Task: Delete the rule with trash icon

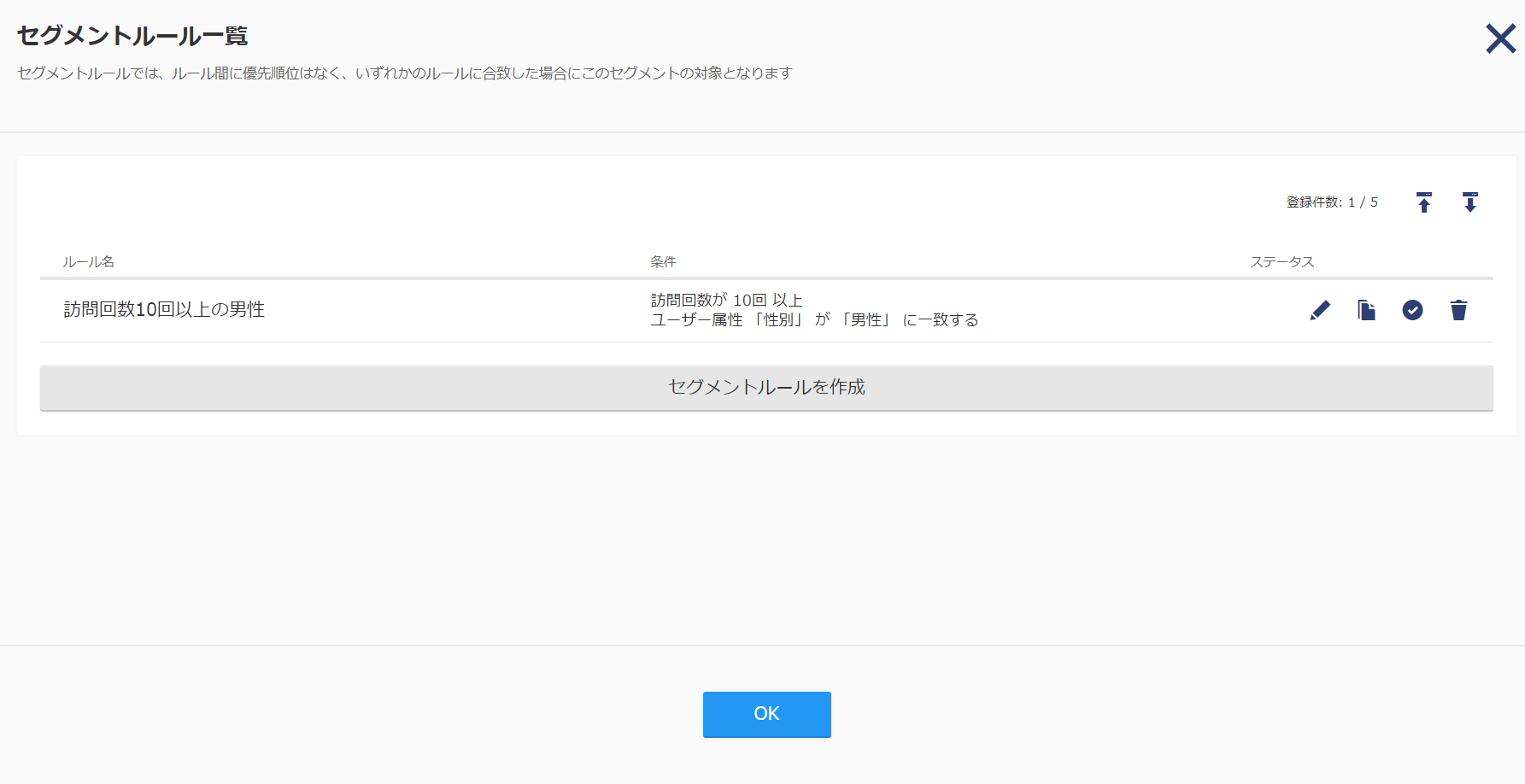Action: click(1459, 310)
